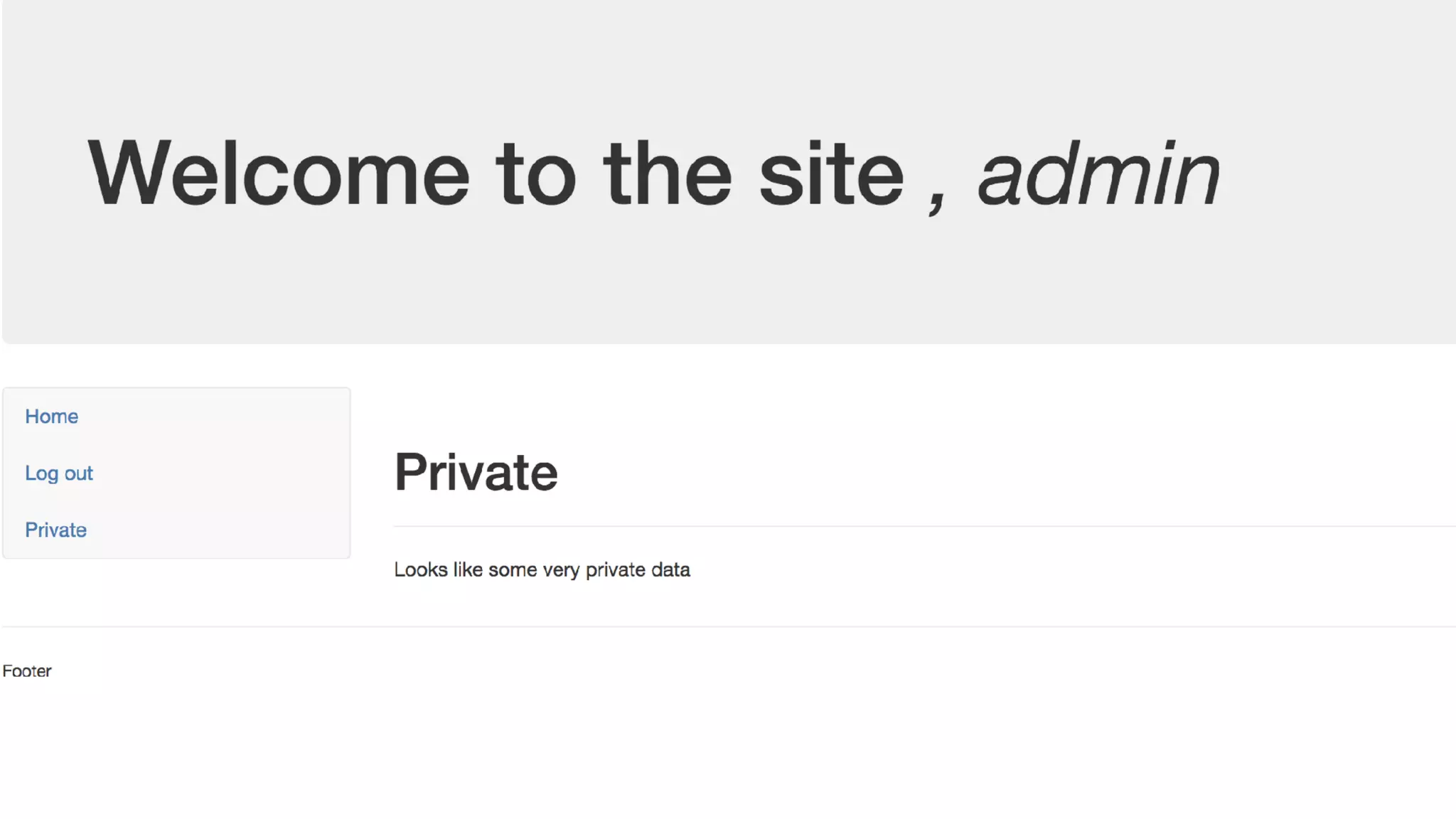Click the word "data" ending the paragraph
This screenshot has height=819, width=1456.
[670, 570]
